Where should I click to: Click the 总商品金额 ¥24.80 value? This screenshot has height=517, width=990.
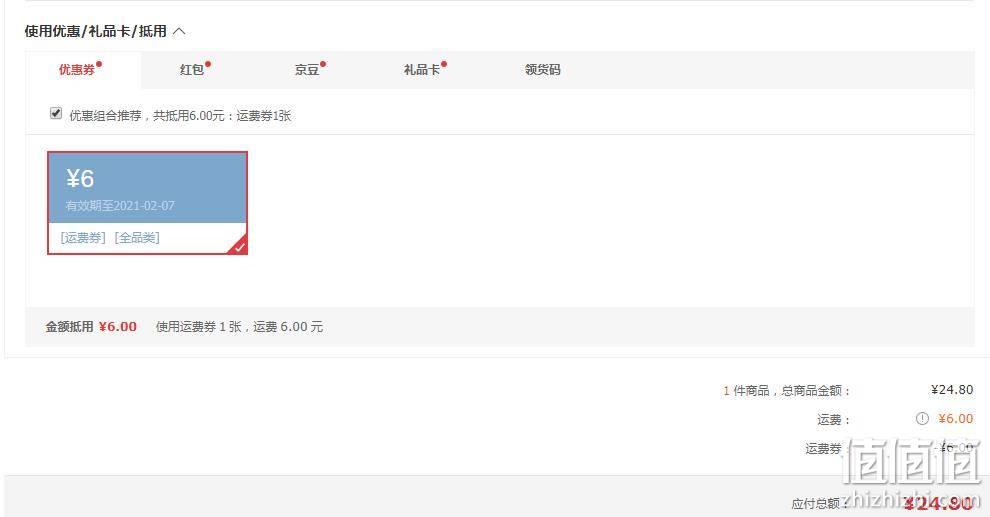[952, 389]
